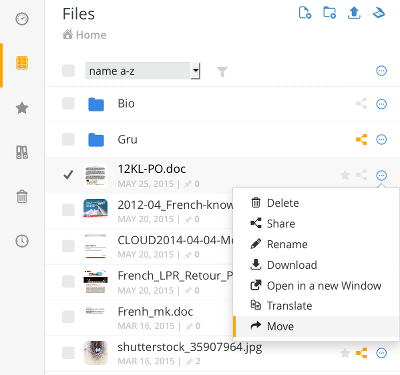Check the 2012-04_French-know file checkbox
Viewport: 400px width, 375px height.
click(68, 210)
